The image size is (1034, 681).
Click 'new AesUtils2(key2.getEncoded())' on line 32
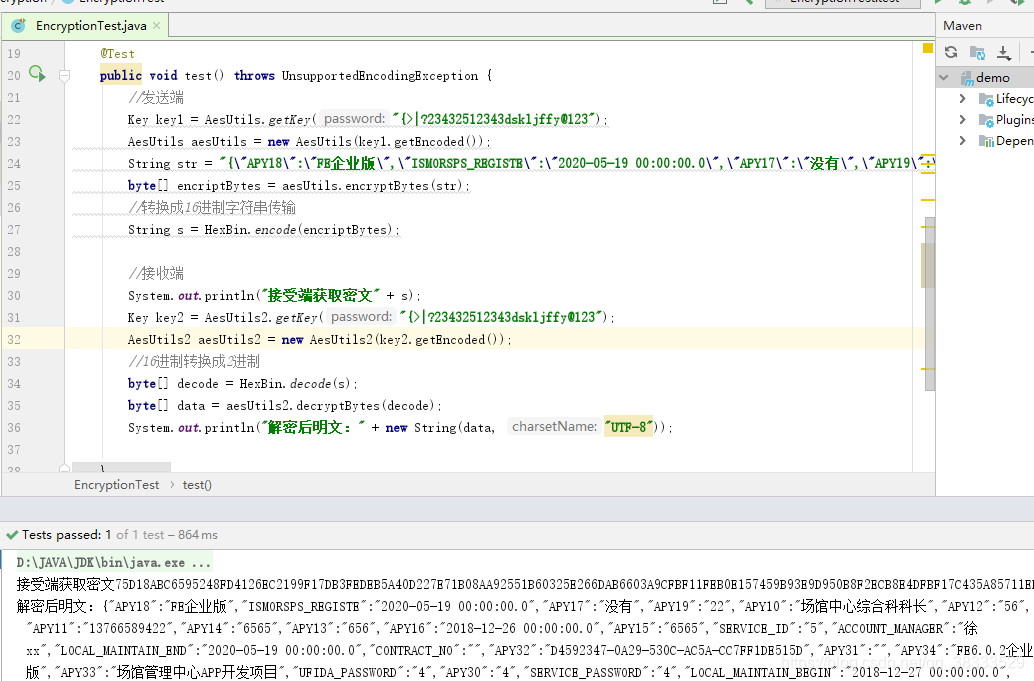pyautogui.click(x=393, y=340)
